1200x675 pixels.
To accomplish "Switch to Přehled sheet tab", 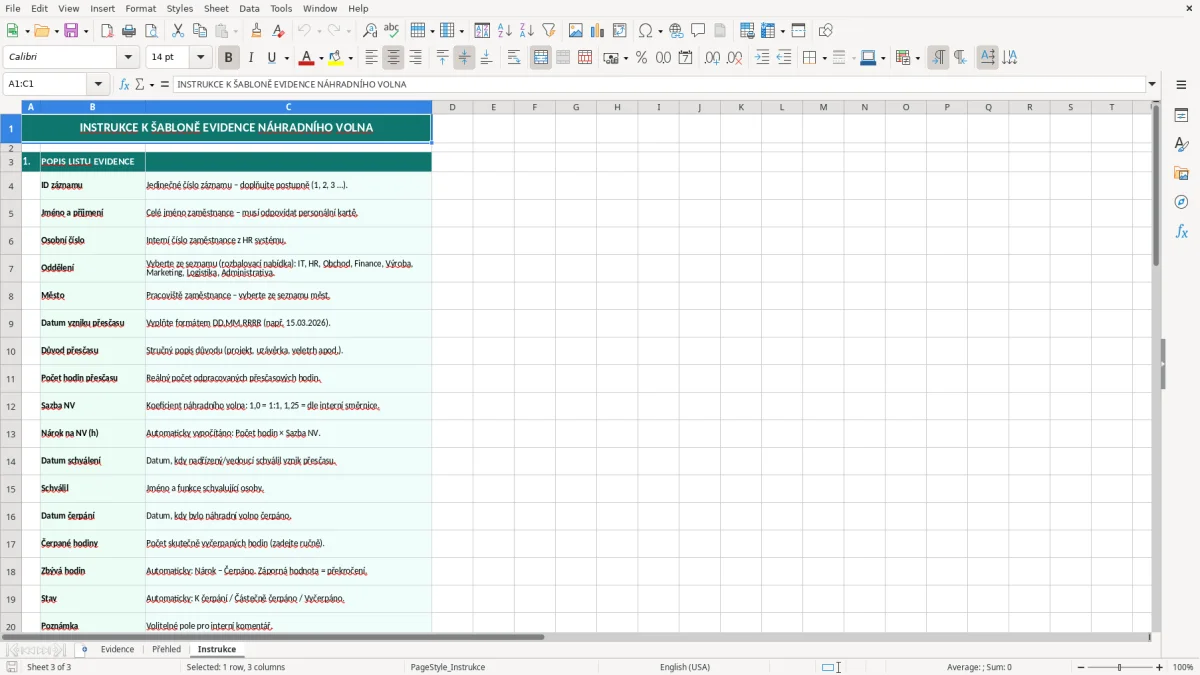I will pos(166,649).
